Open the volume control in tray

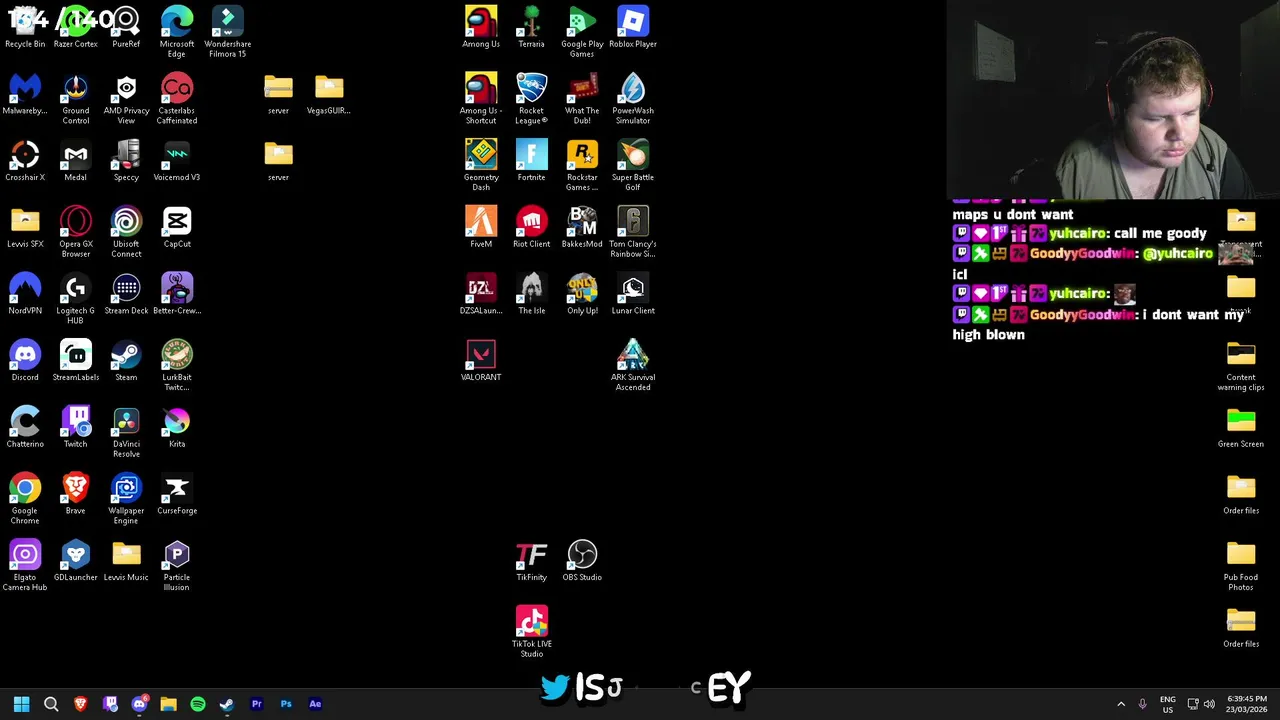point(1210,704)
